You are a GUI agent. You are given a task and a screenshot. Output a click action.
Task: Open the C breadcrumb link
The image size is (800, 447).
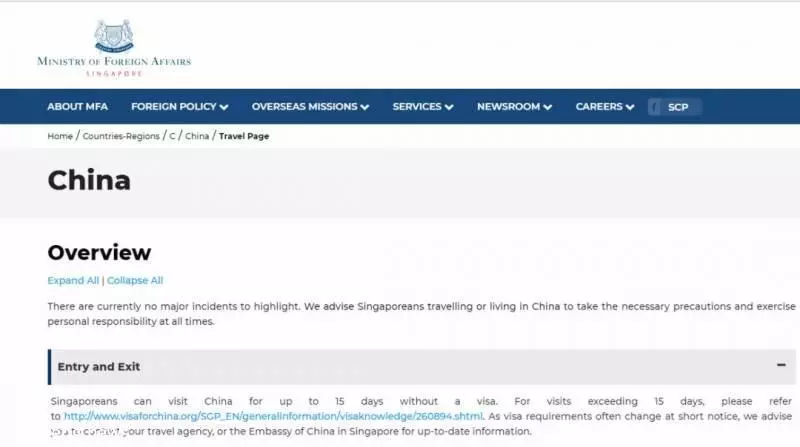click(172, 136)
